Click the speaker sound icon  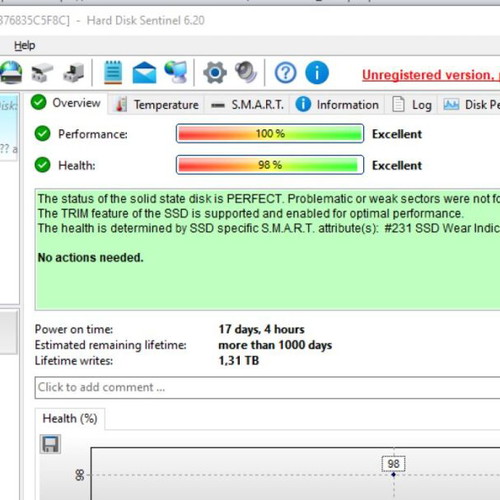tap(246, 72)
